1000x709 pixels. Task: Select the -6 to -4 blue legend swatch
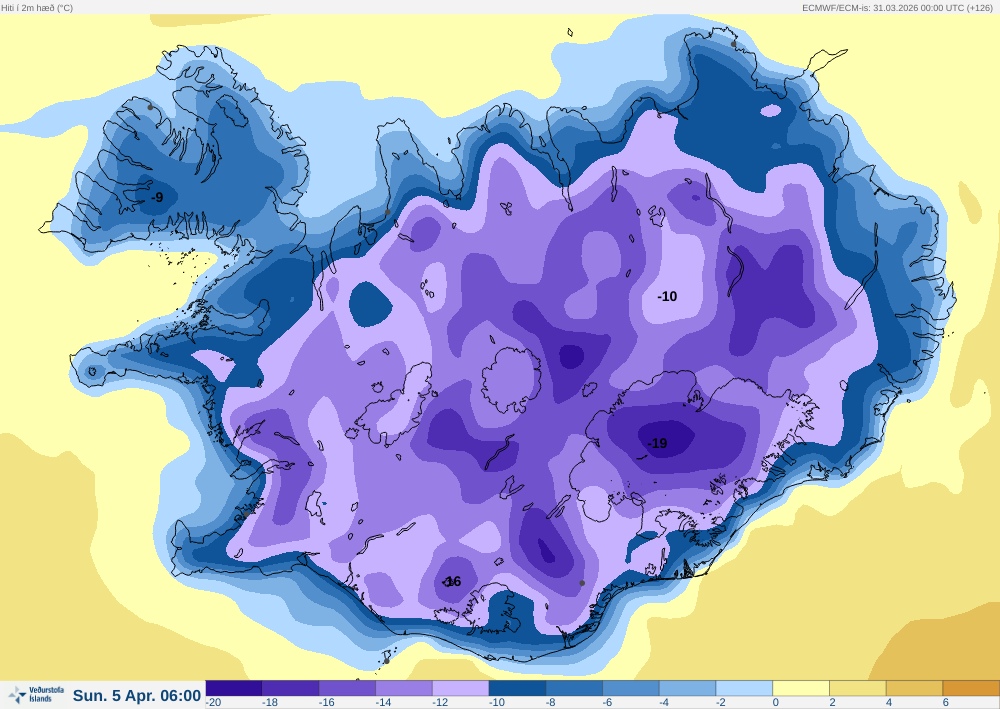(x=631, y=688)
